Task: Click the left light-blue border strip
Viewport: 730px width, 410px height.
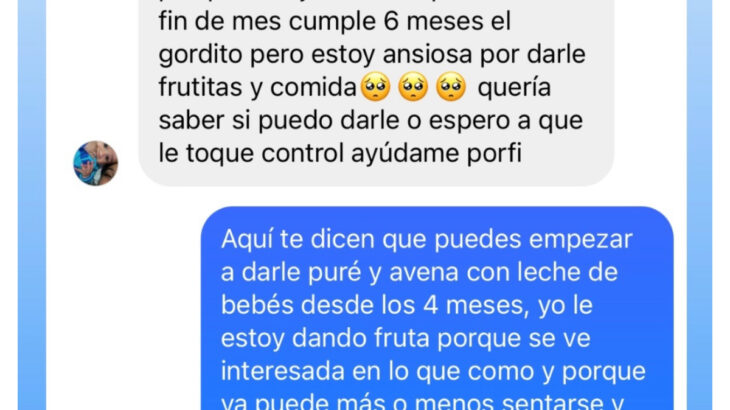Action: point(32,205)
